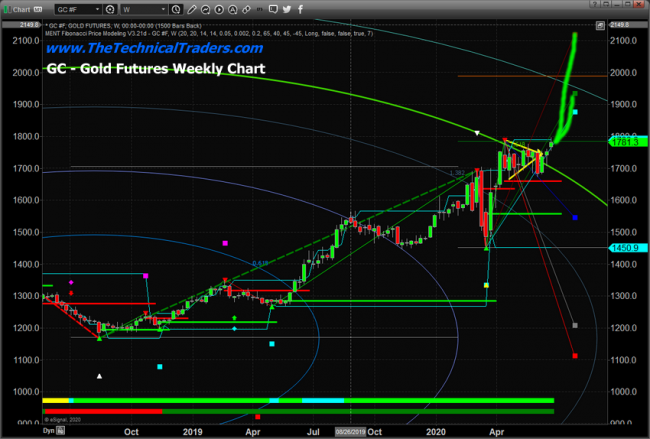650x439 pixels.
Task: Click the 08/26/2019 date marker on time axis
Action: coord(350,432)
